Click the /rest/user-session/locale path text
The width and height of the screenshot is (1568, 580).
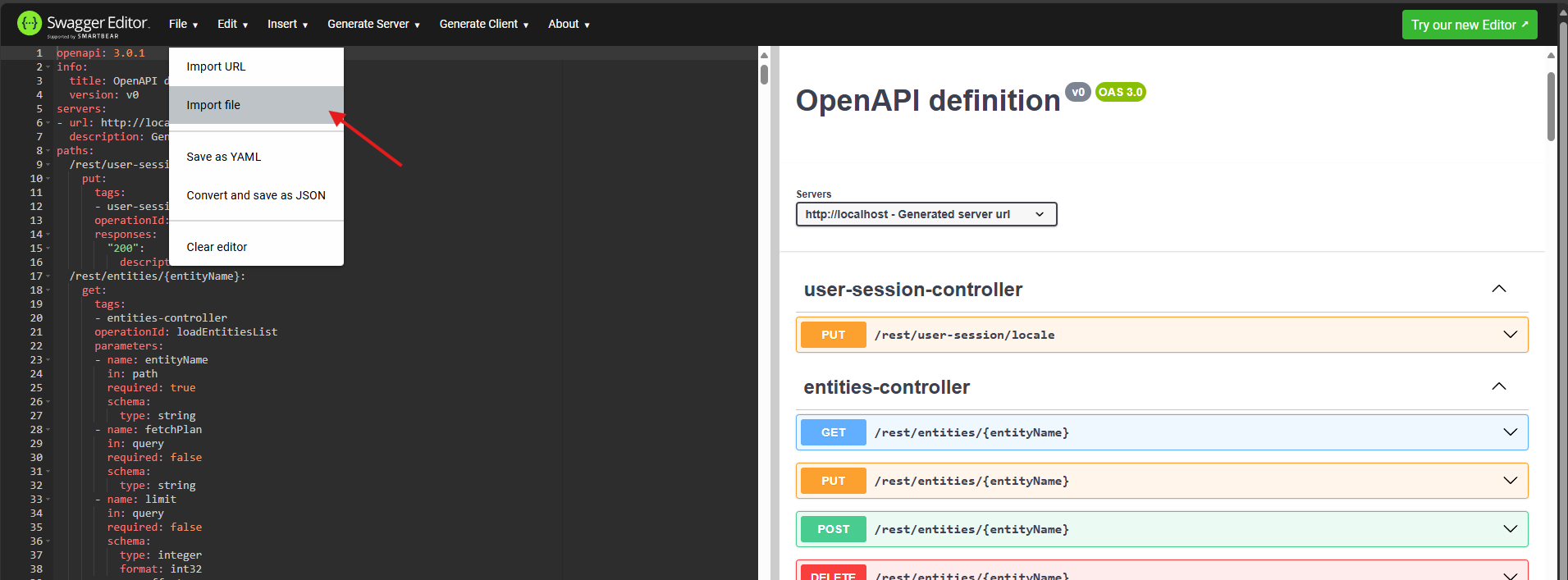tap(965, 335)
